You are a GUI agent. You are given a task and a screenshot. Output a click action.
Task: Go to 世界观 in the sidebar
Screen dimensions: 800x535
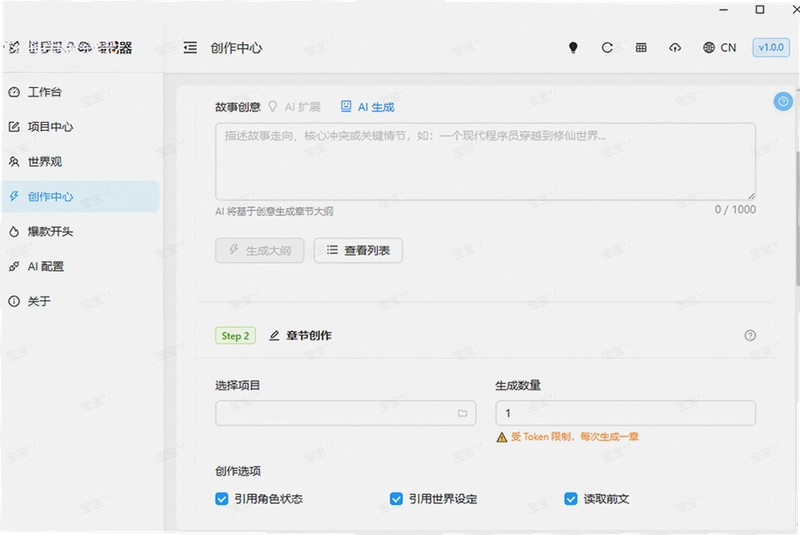(81, 162)
